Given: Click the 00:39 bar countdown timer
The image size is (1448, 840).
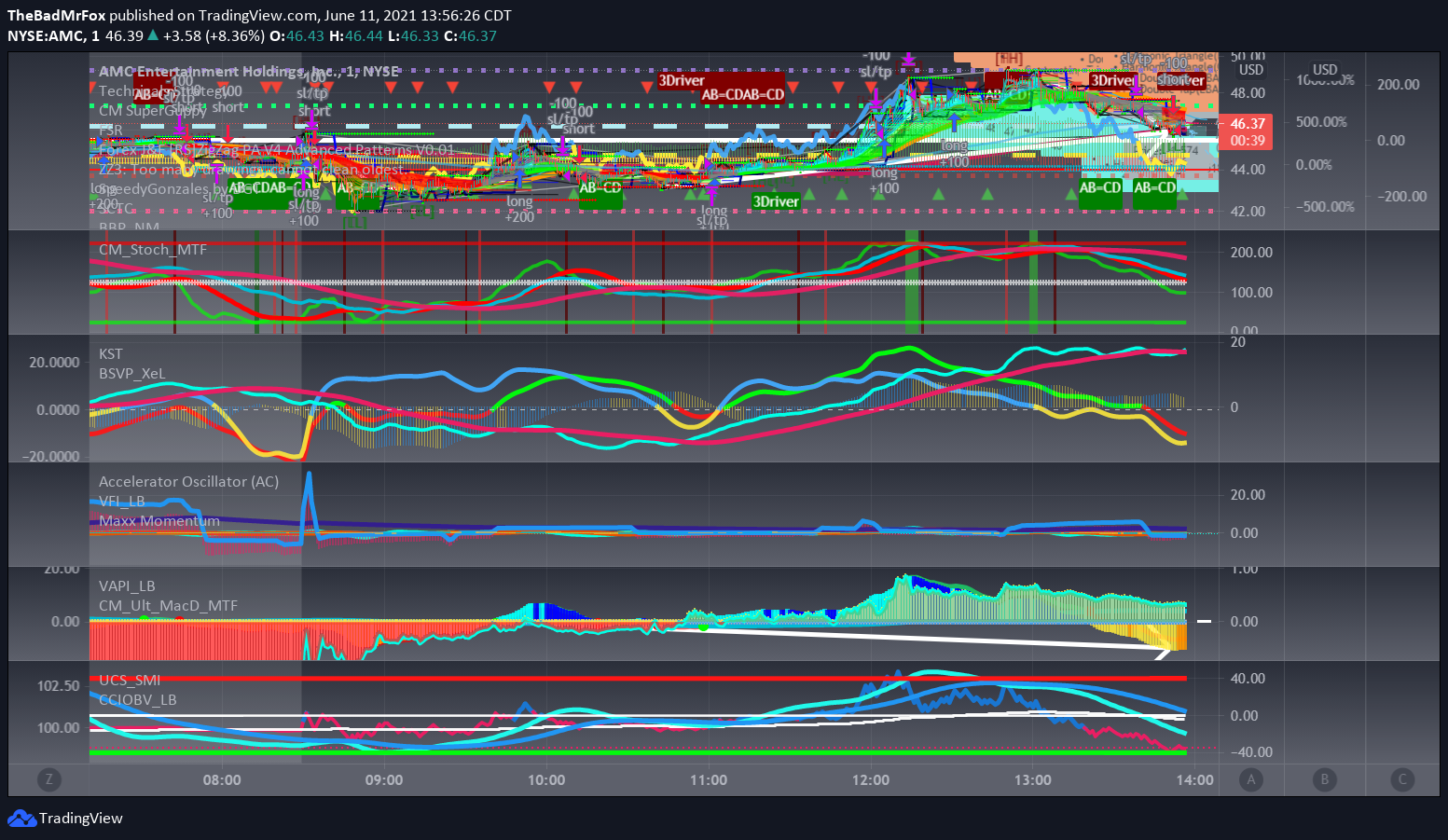Looking at the screenshot, I should click(x=1247, y=141).
